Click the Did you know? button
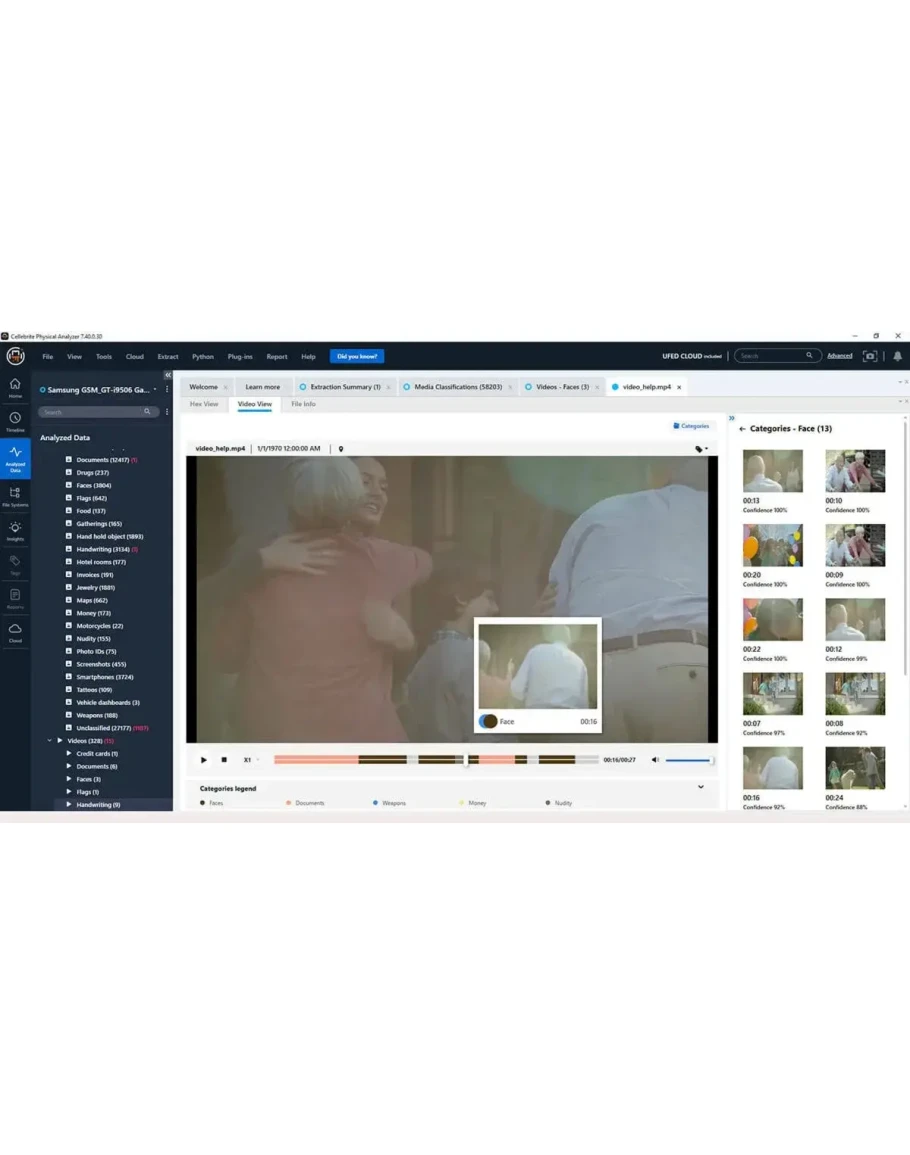 (356, 356)
